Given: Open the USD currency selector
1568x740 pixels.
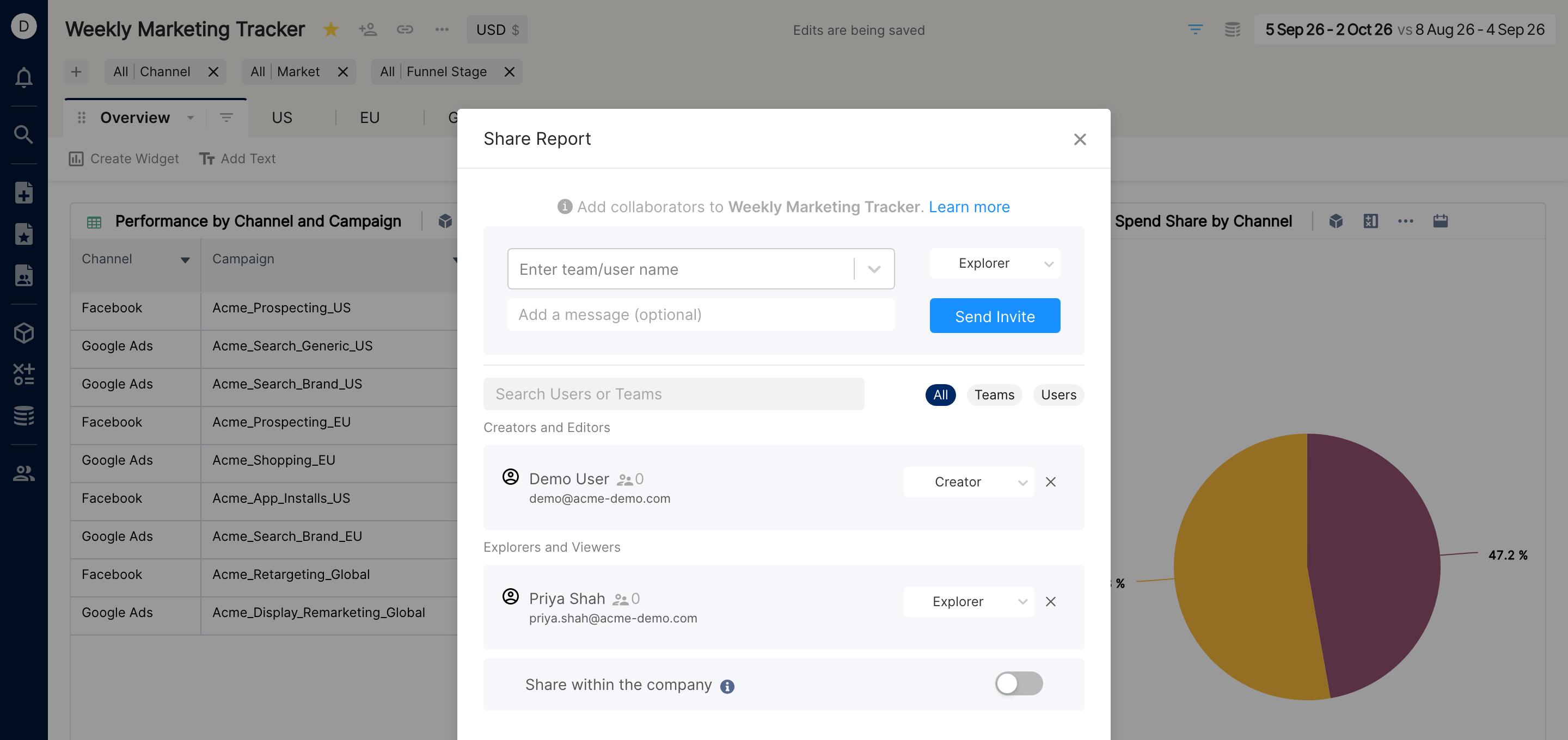Looking at the screenshot, I should pyautogui.click(x=497, y=29).
